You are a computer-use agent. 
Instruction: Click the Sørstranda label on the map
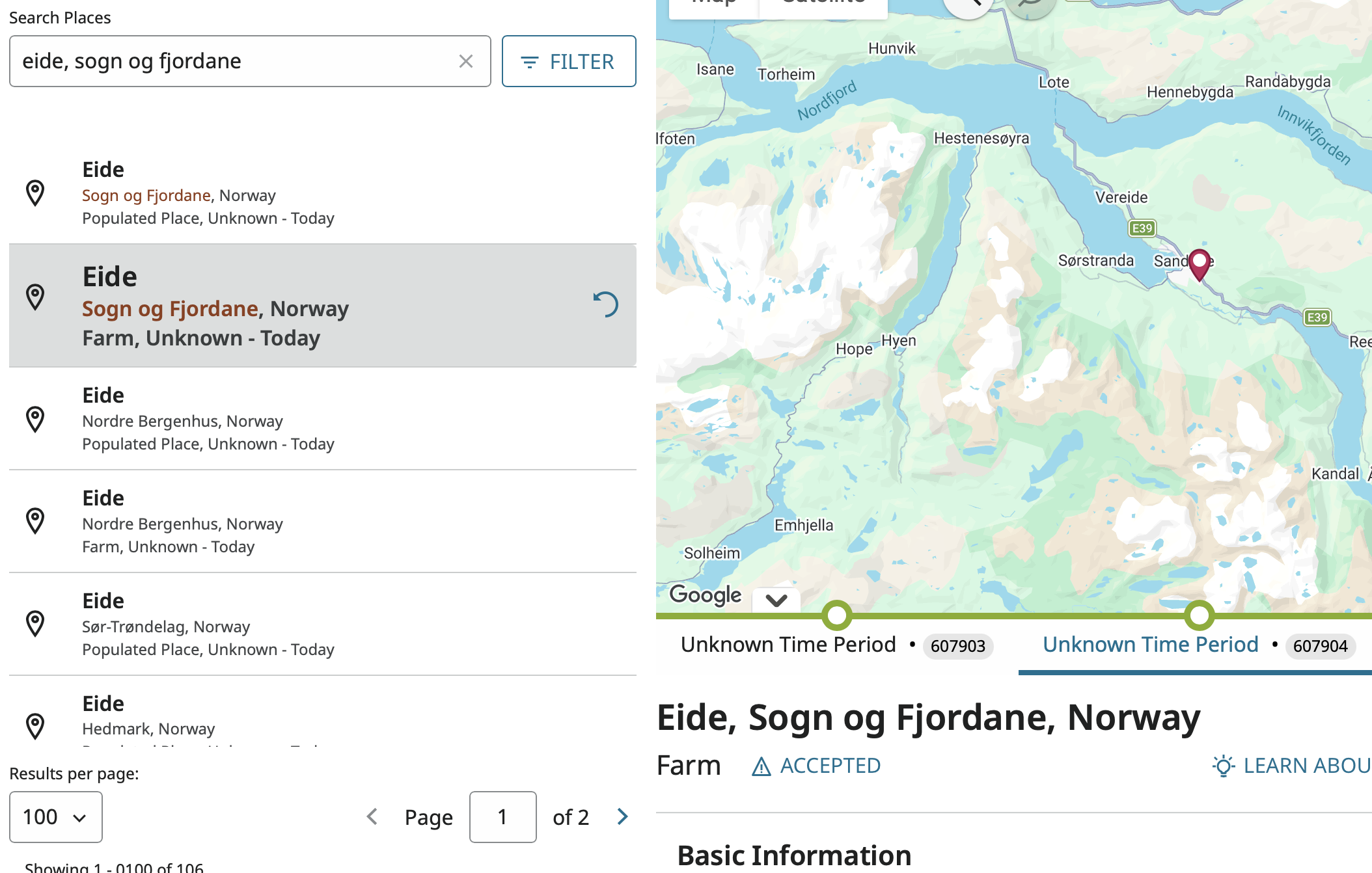[x=1096, y=260]
